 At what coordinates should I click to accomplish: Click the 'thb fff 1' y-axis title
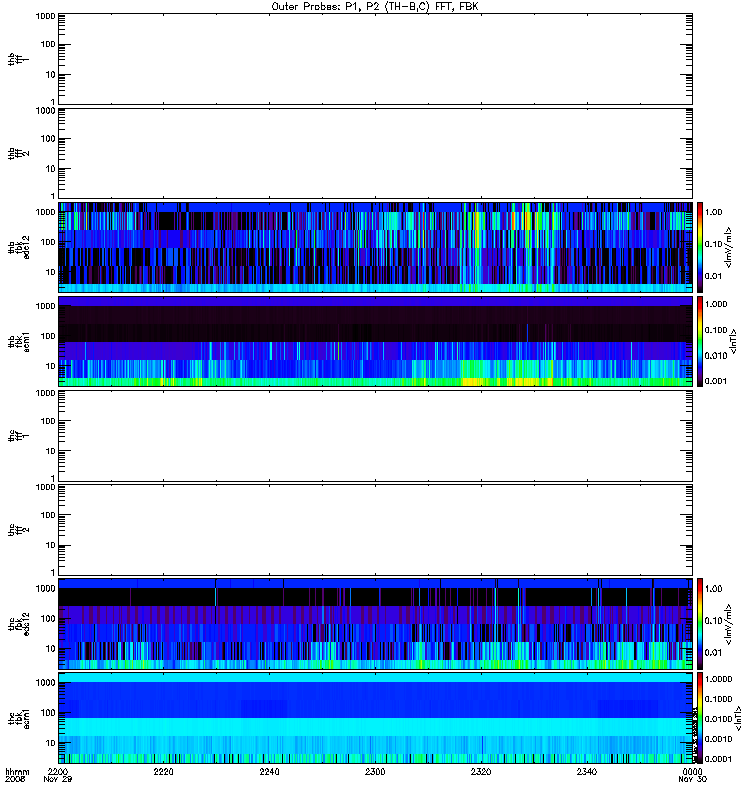click(18, 59)
